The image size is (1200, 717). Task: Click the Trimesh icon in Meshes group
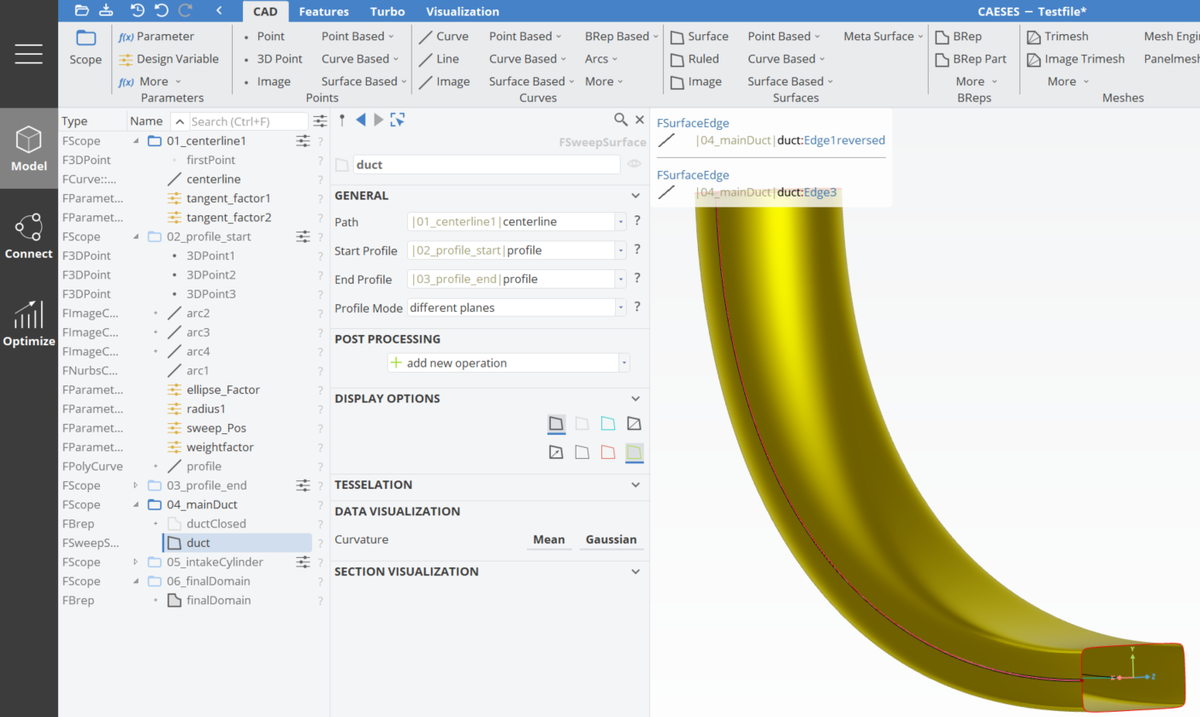pos(1034,36)
